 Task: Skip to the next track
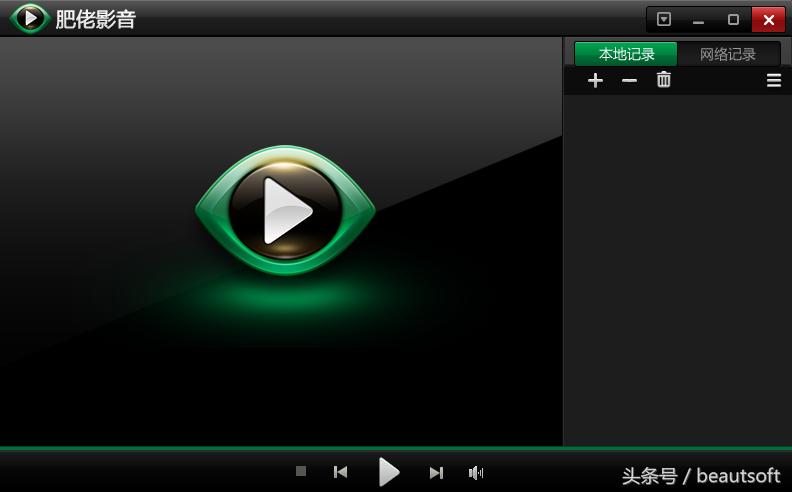click(x=436, y=473)
